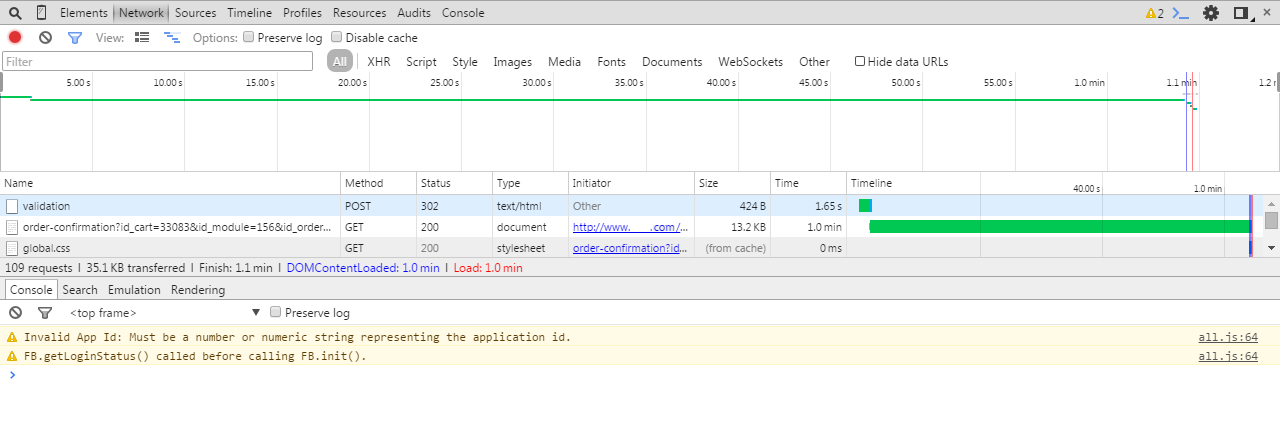The image size is (1280, 424).
Task: Filter requests by WebSockets
Action: pyautogui.click(x=751, y=61)
